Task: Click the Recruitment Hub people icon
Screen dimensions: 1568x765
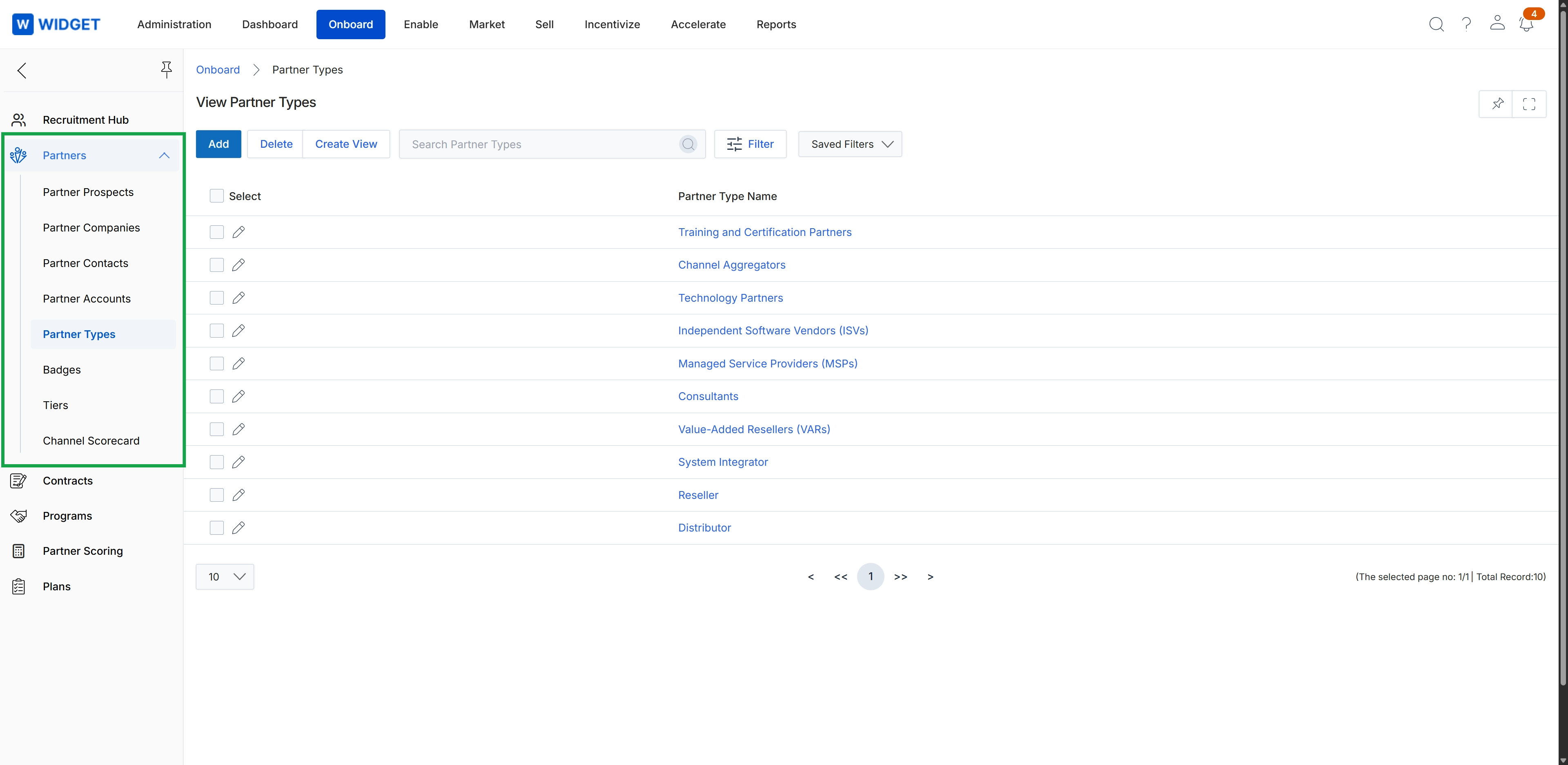Action: tap(19, 120)
